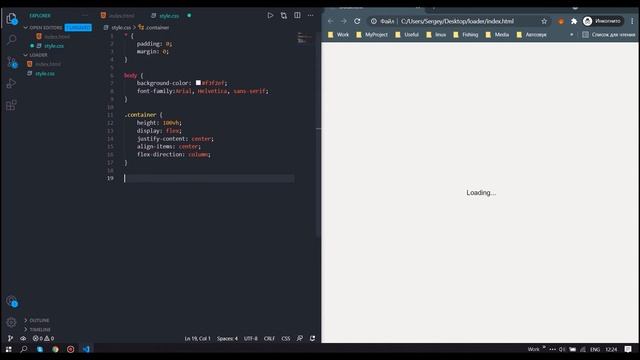Click the ENG language indicator in tray
The height and width of the screenshot is (360, 640).
(595, 349)
